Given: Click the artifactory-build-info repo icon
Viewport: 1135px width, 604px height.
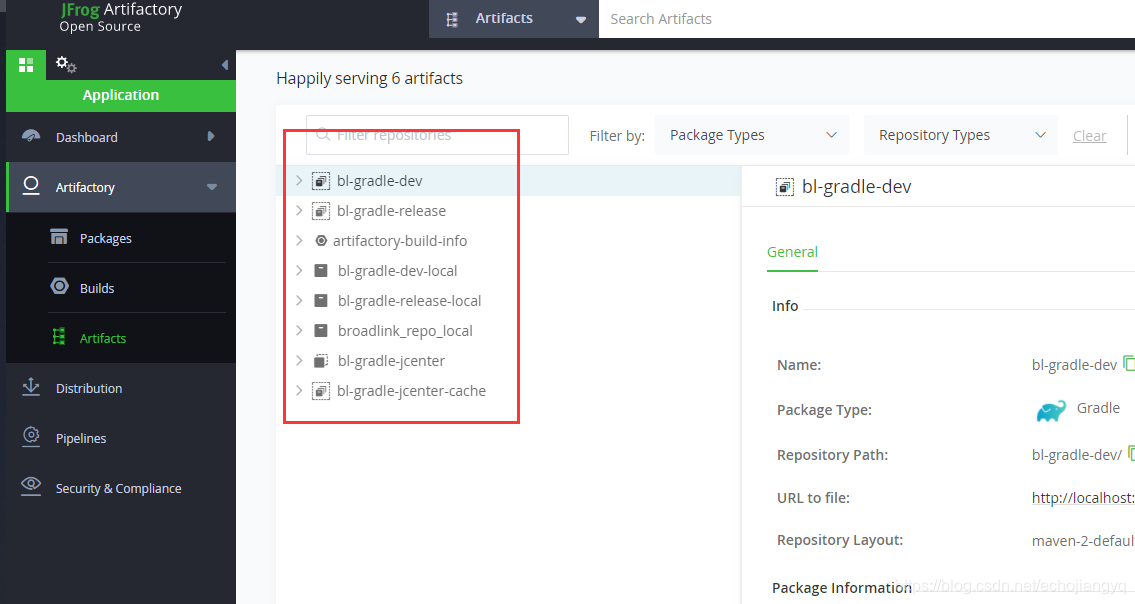Looking at the screenshot, I should coord(321,240).
